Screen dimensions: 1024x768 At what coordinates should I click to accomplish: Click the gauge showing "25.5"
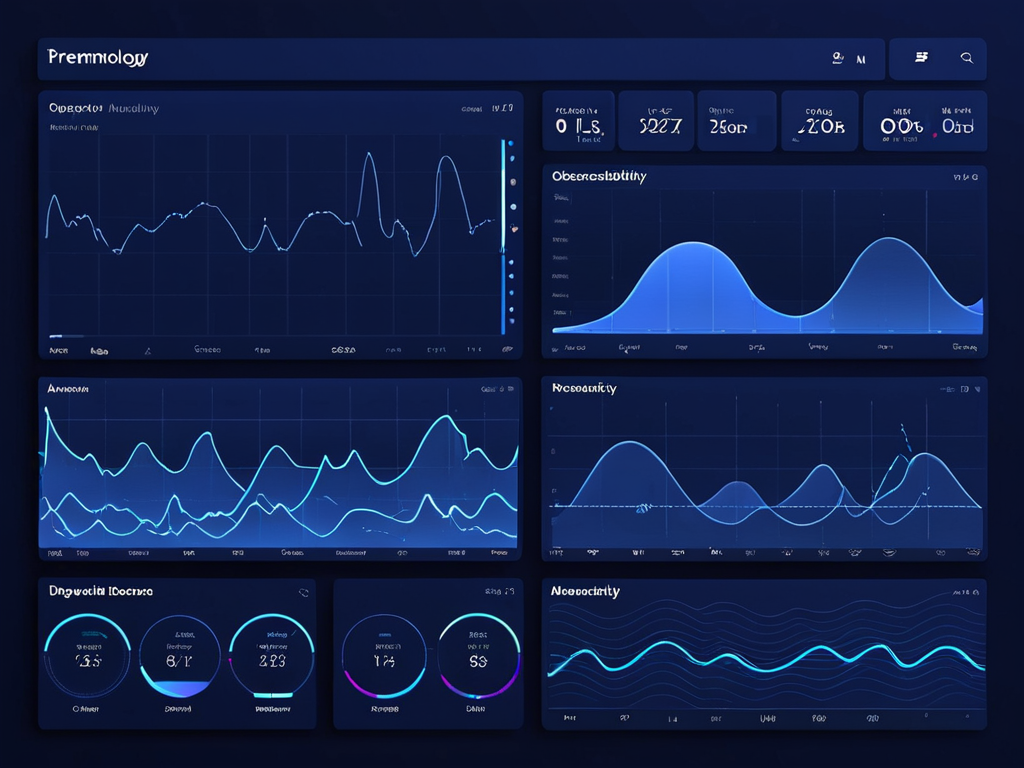coord(88,656)
